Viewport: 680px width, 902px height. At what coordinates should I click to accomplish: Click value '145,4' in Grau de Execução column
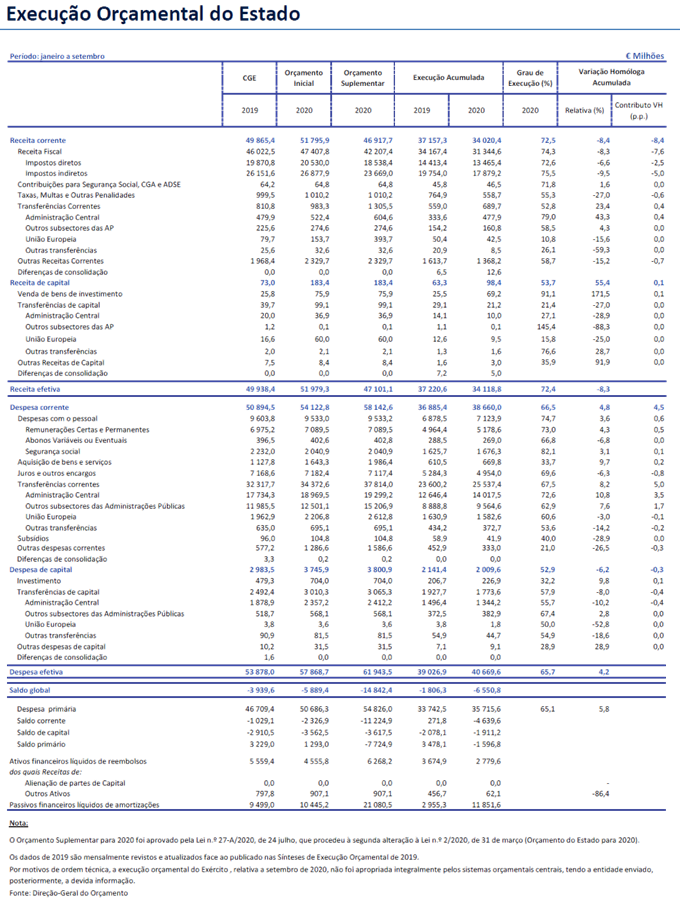point(546,327)
